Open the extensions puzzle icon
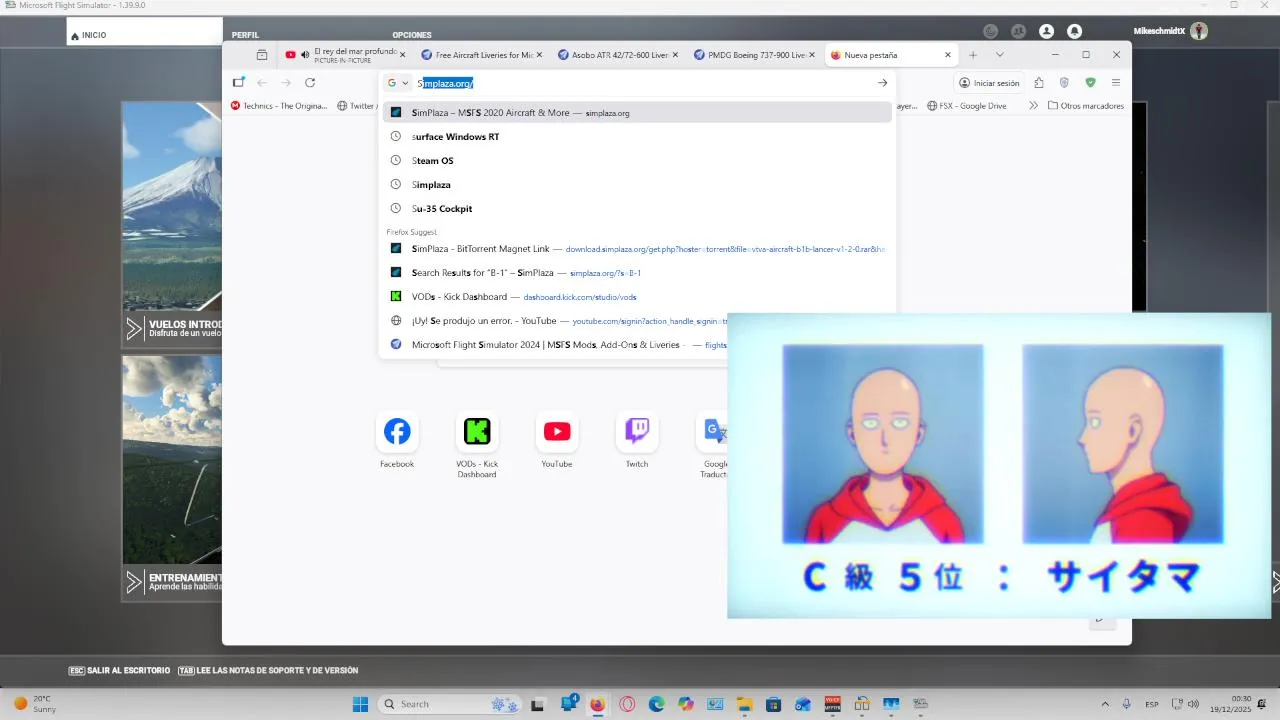The image size is (1280, 720). click(1039, 83)
